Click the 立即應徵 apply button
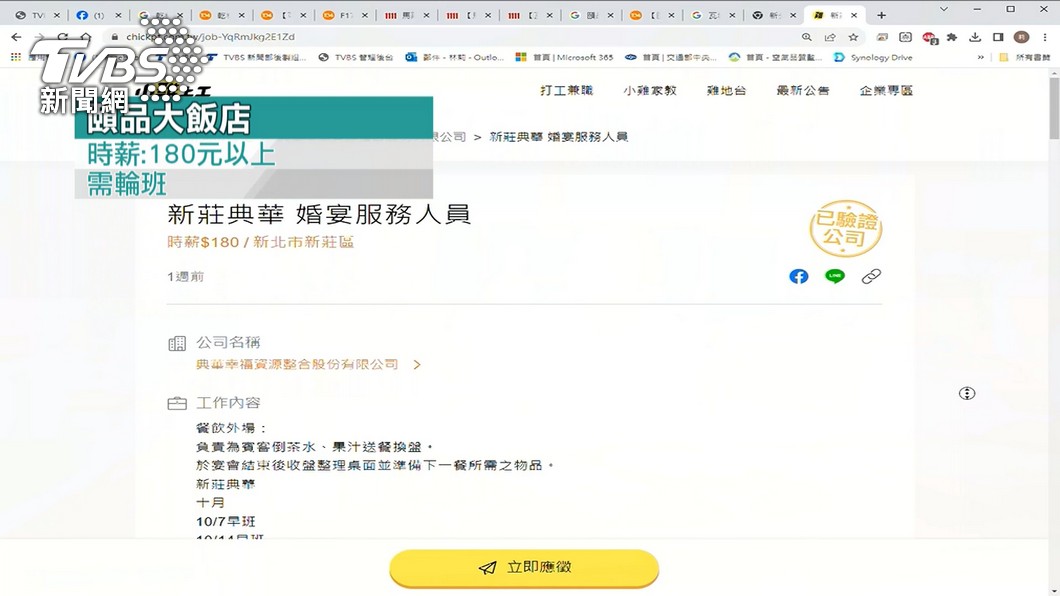Viewport: 1060px width, 596px height. coord(524,568)
